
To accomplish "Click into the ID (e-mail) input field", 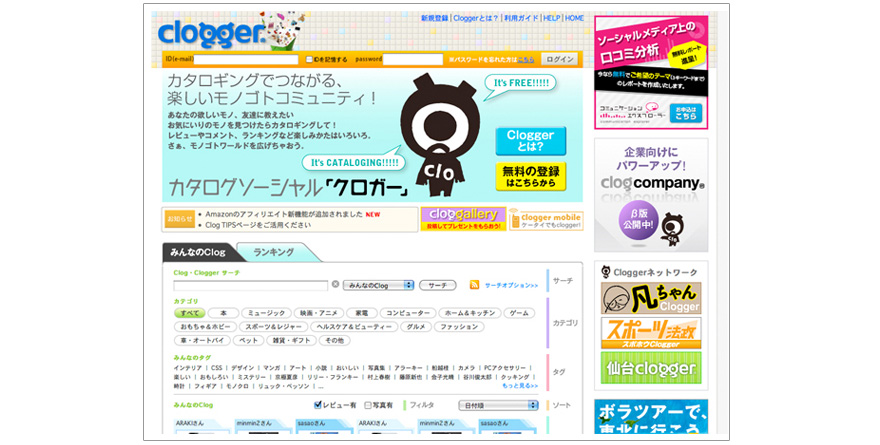I will click(247, 60).
